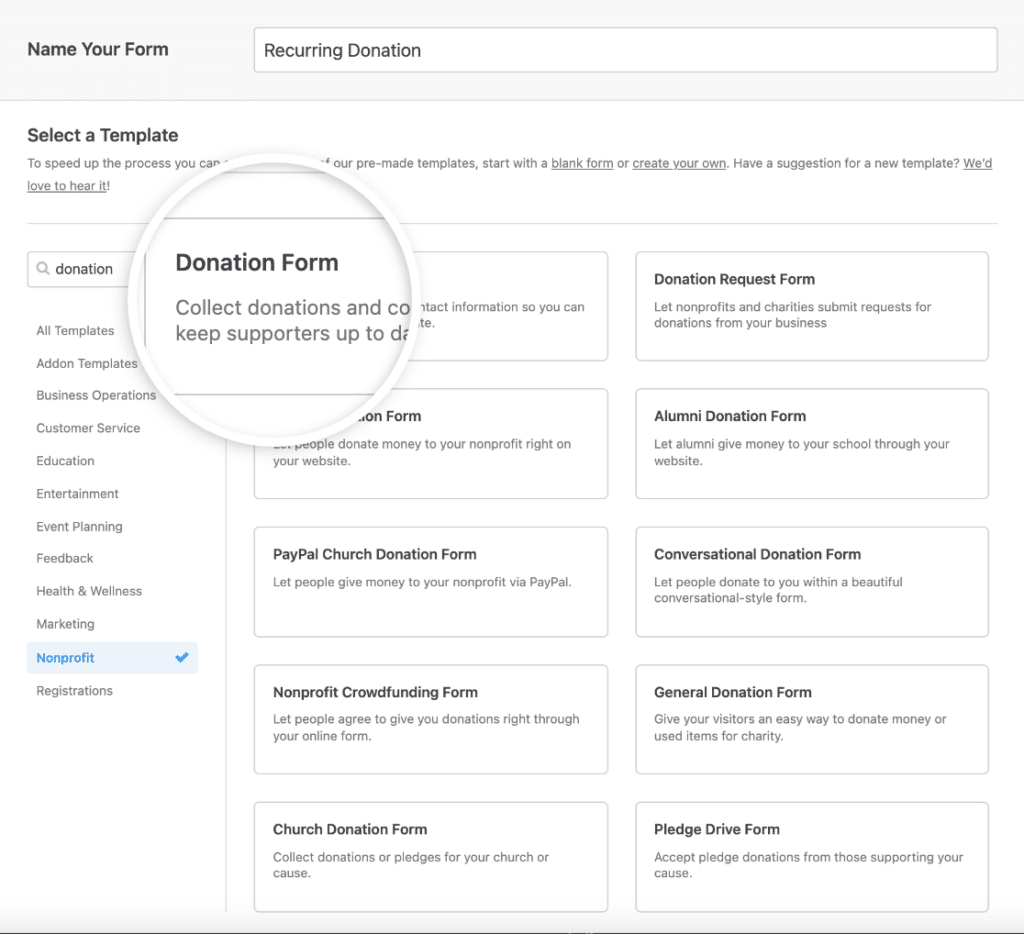Browse the Marketing category

point(65,623)
